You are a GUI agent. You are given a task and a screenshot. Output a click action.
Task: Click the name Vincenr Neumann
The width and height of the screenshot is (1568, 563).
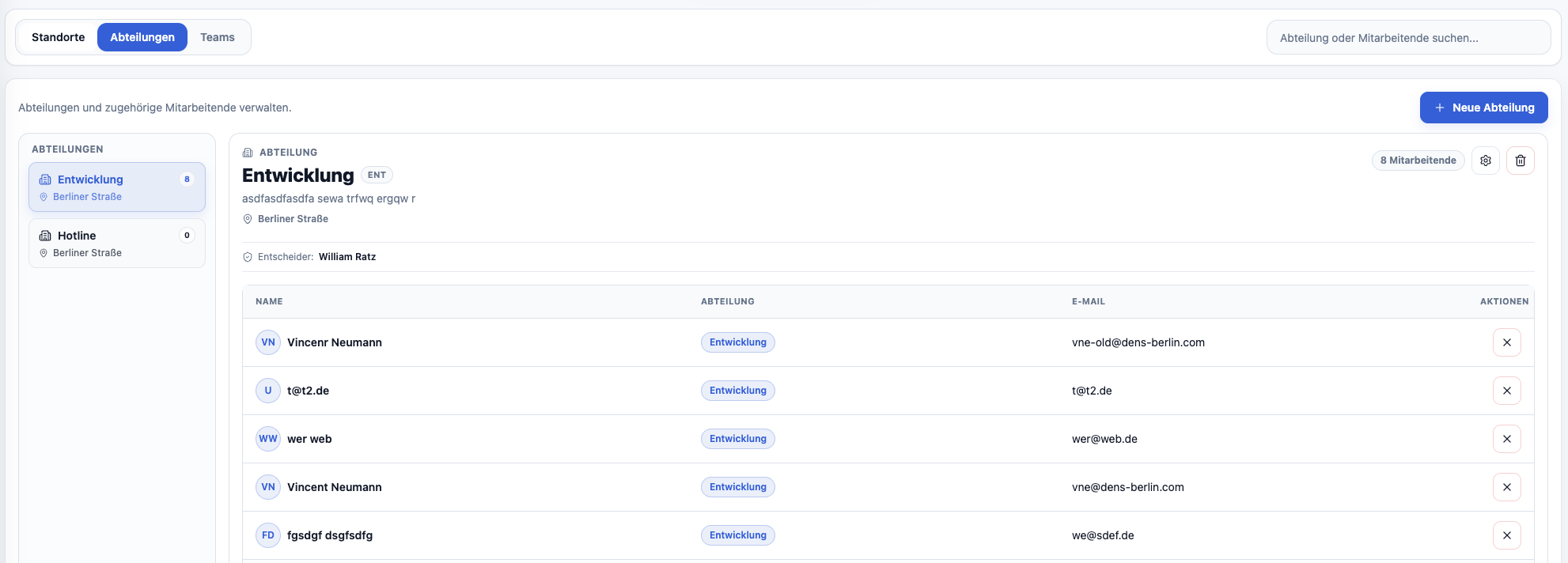[335, 342]
